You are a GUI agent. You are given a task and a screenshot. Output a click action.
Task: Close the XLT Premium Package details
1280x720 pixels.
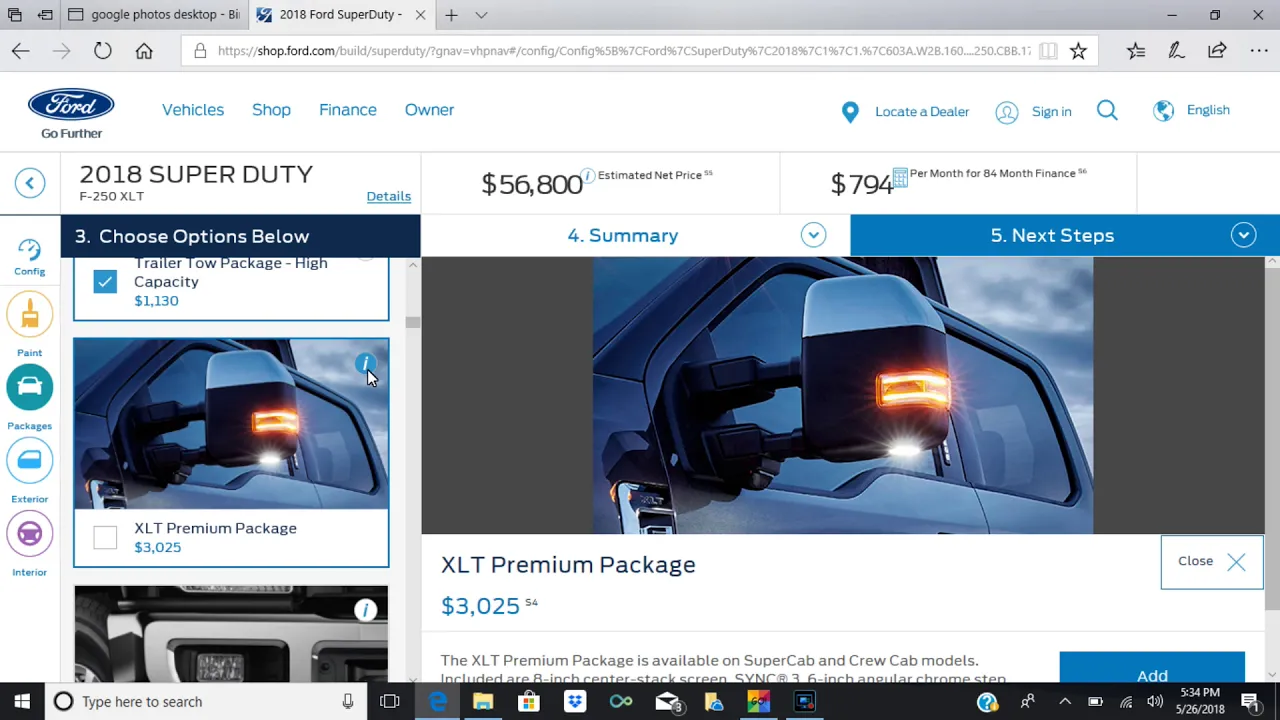[x=1212, y=562]
